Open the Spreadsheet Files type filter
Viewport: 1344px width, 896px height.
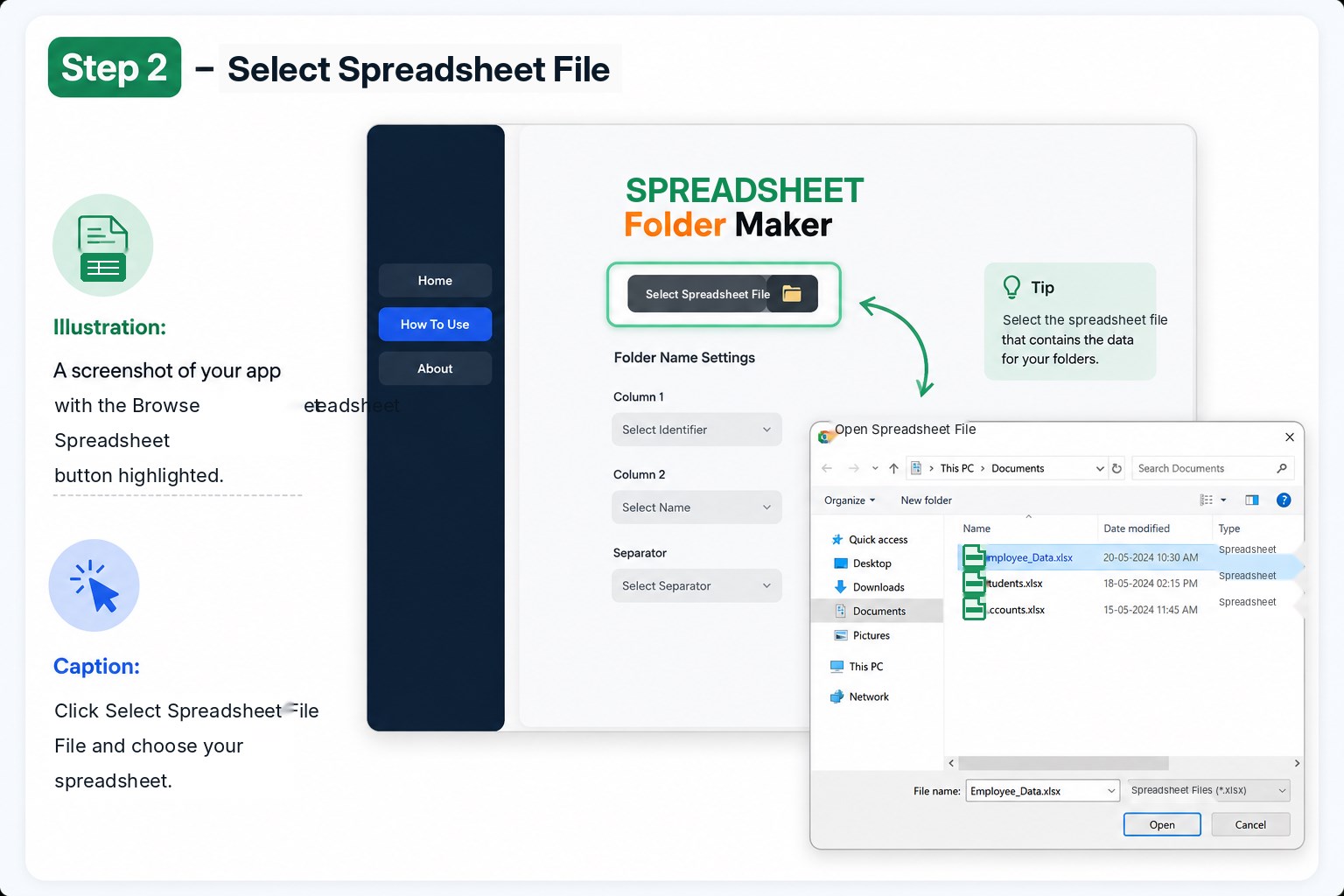tap(1208, 790)
